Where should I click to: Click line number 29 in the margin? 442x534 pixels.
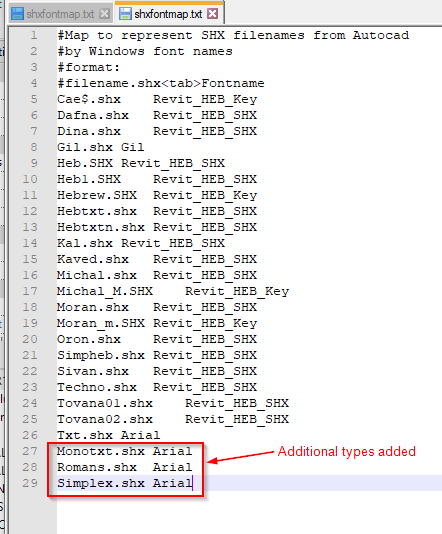click(30, 483)
